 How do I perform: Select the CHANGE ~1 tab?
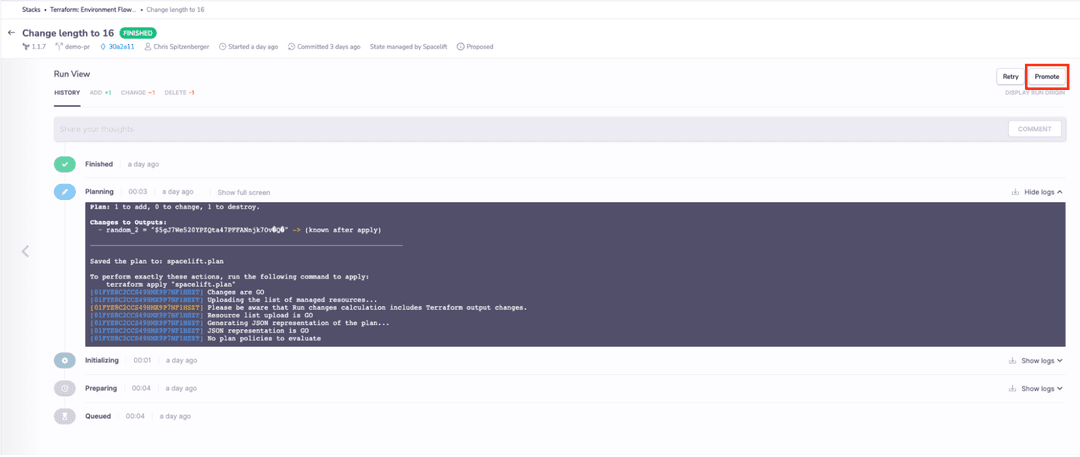[138, 92]
